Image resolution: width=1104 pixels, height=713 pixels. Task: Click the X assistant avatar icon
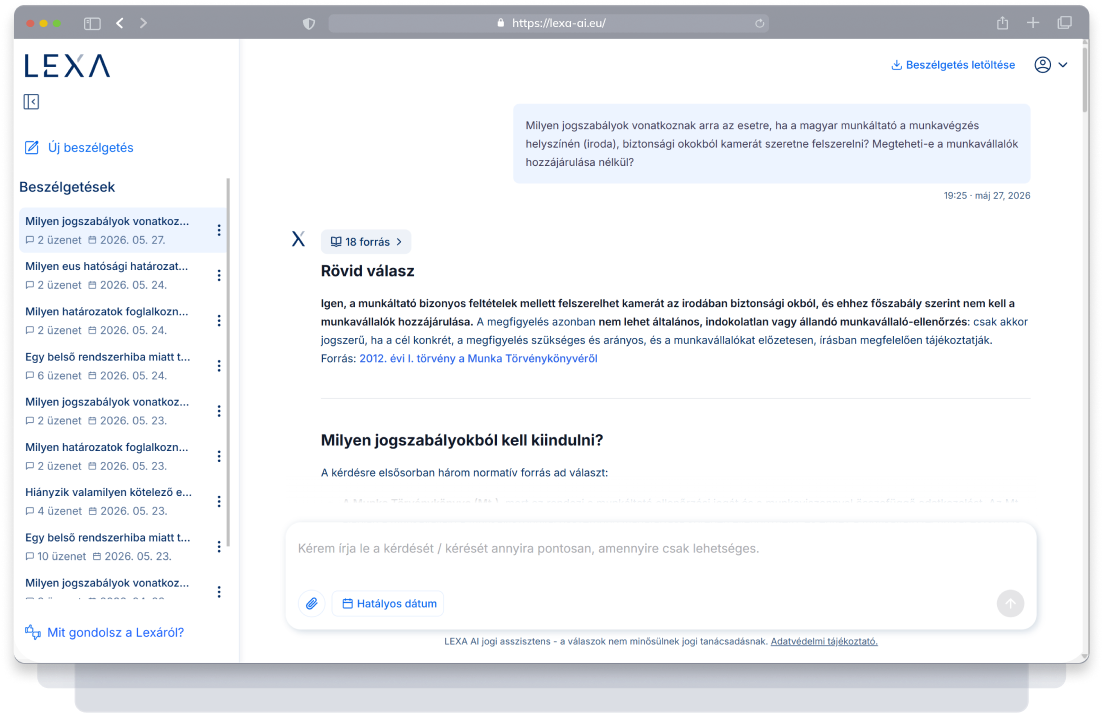pyautogui.click(x=299, y=239)
